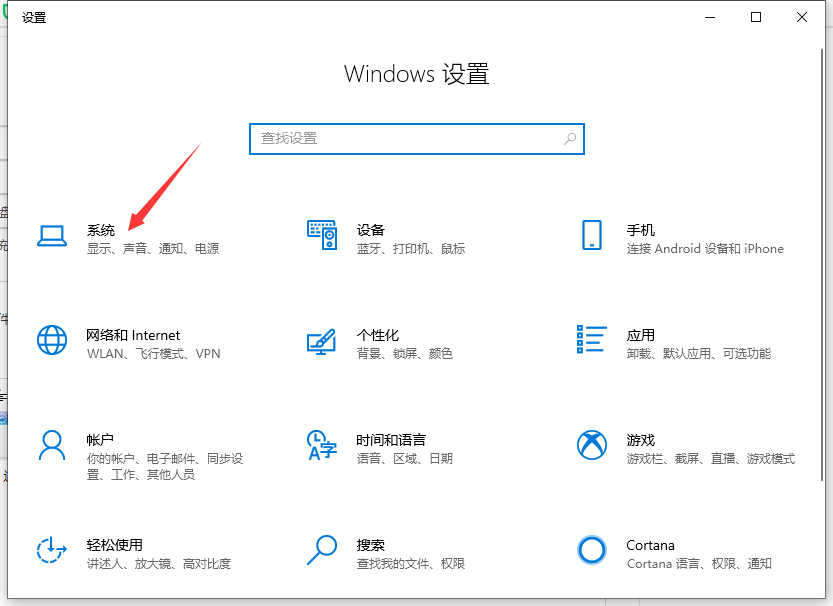Open the 系统 heading text link
Screen dimensions: 833x606
pyautogui.click(x=101, y=230)
